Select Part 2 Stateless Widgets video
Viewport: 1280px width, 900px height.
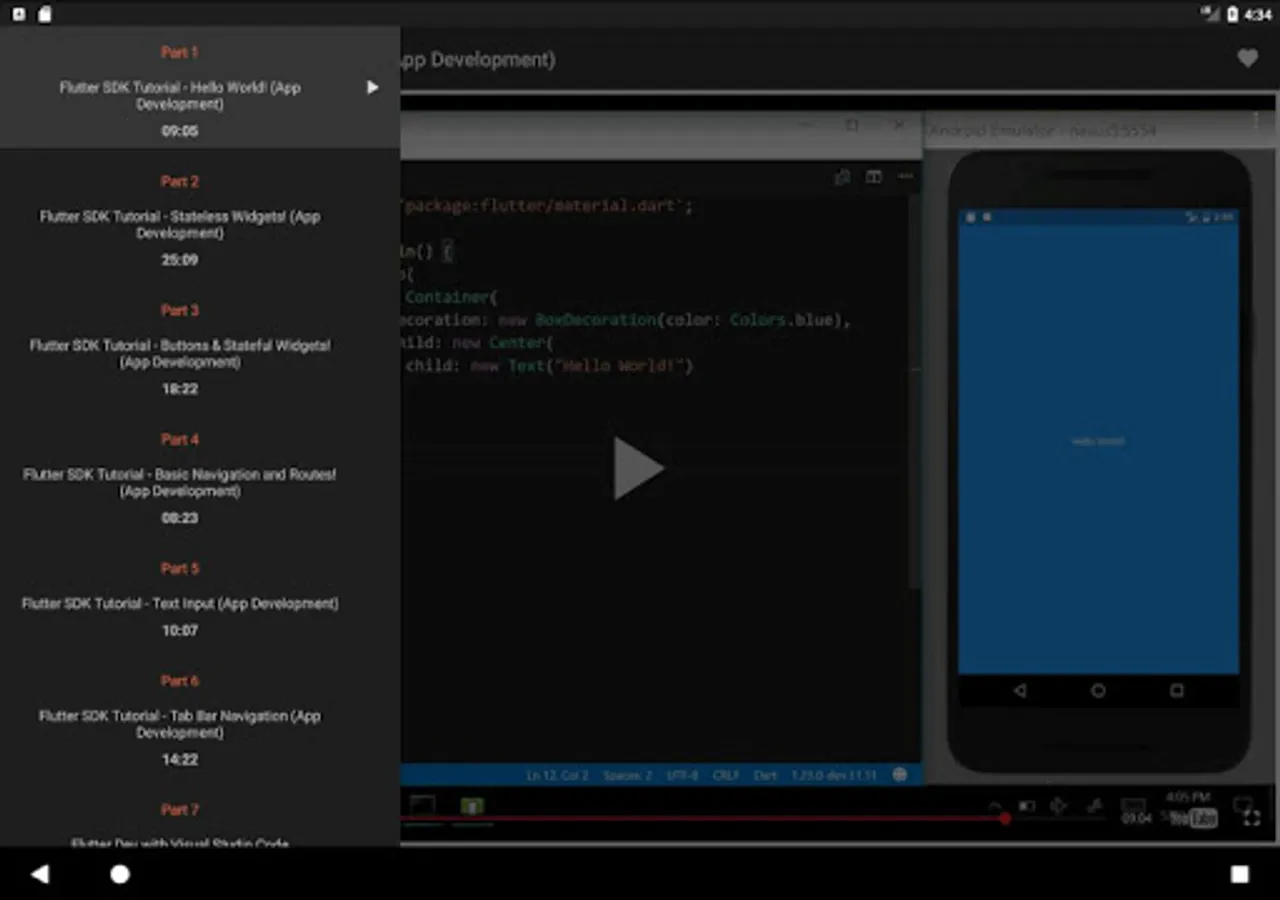coord(180,224)
